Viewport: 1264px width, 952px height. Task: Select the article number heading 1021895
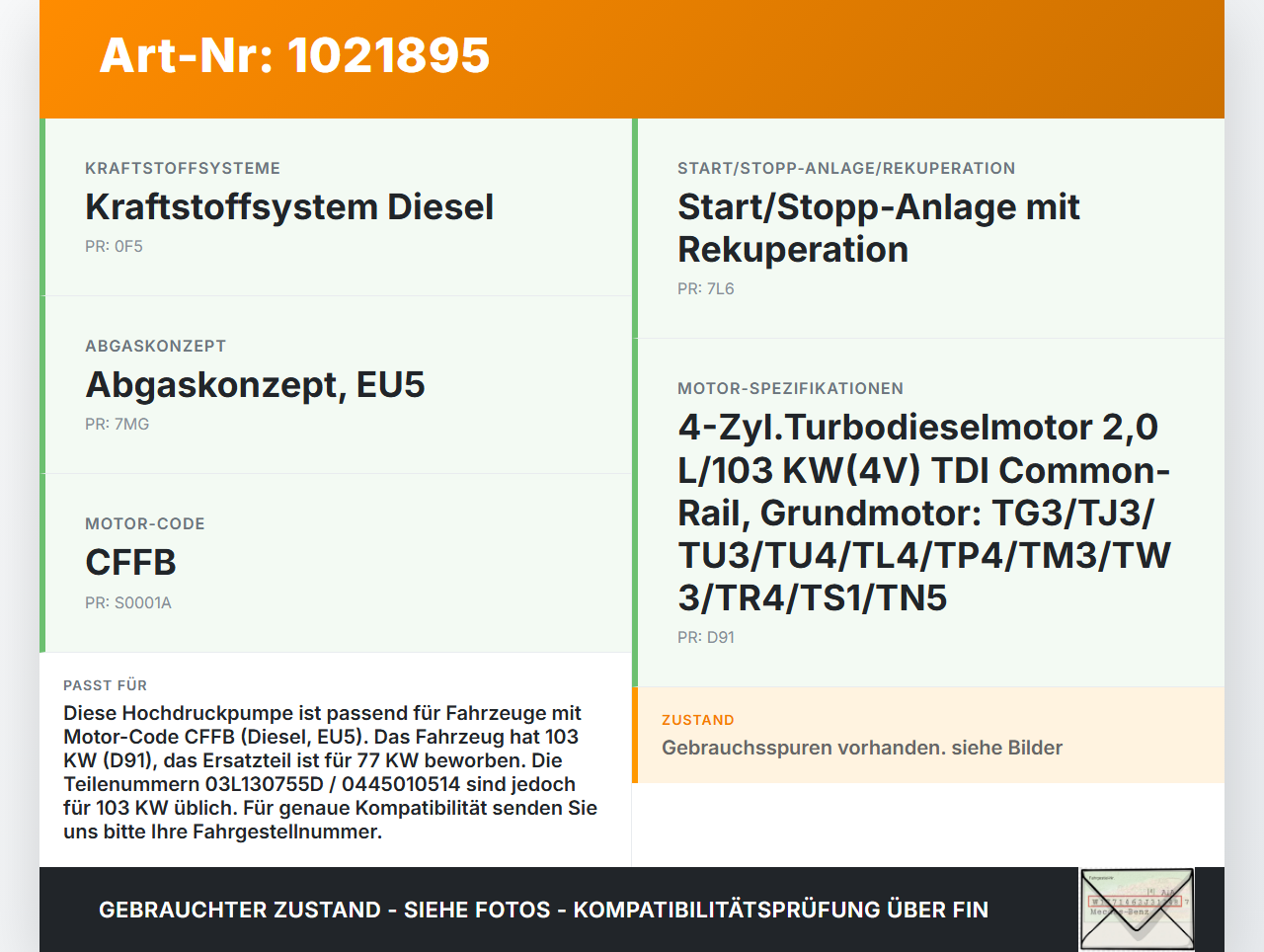tap(293, 56)
